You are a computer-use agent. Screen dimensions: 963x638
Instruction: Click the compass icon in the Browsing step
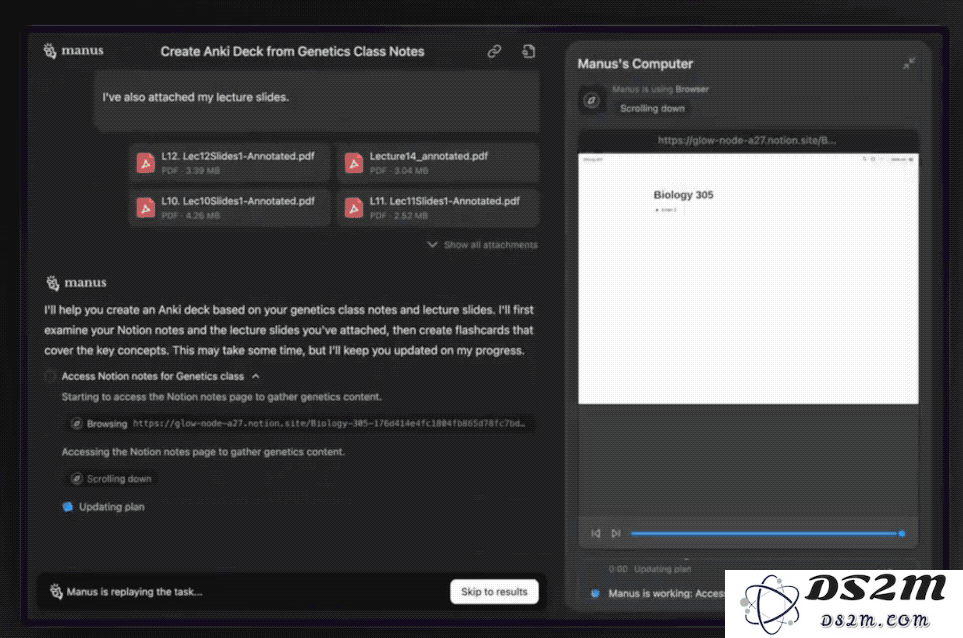click(x=77, y=424)
